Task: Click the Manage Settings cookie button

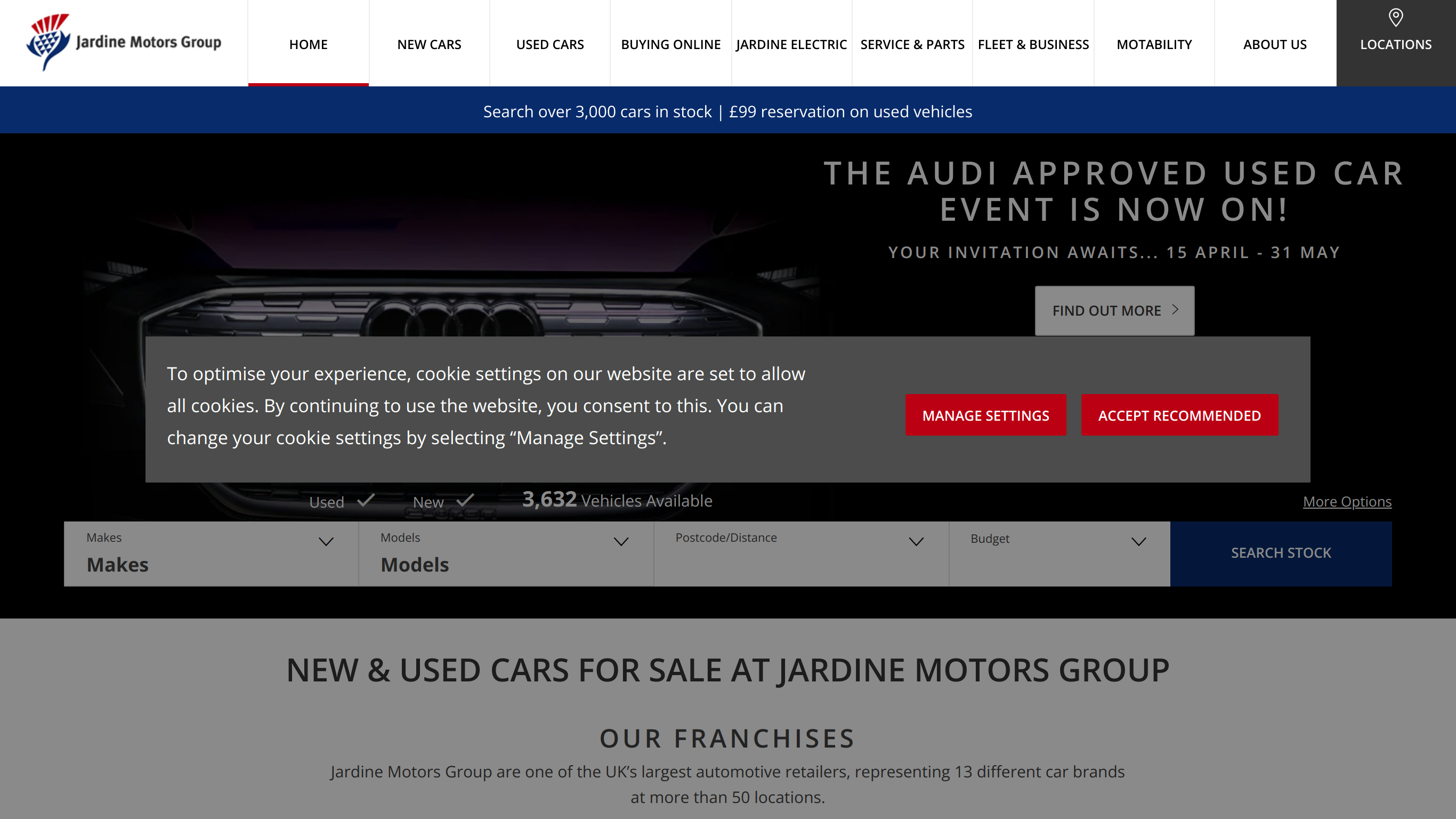Action: pyautogui.click(x=986, y=415)
